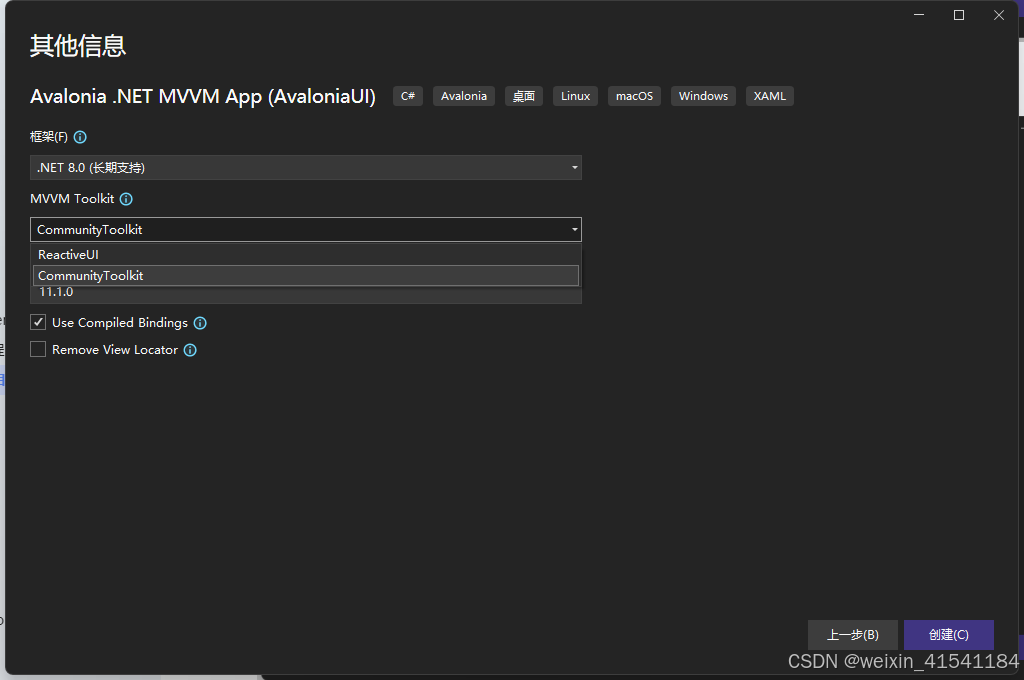This screenshot has width=1024, height=680.
Task: Select ReactiveUI from the dropdown list
Action: pyautogui.click(x=306, y=255)
